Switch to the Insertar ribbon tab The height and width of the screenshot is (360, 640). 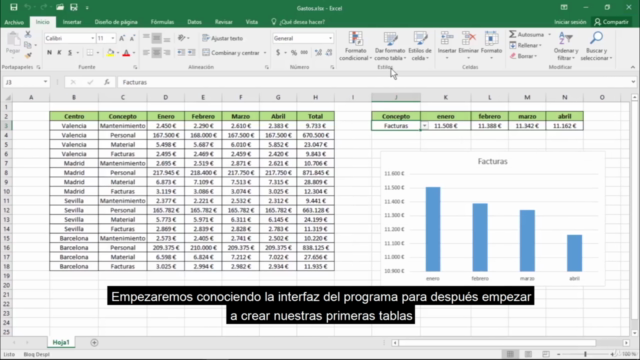tap(72, 22)
